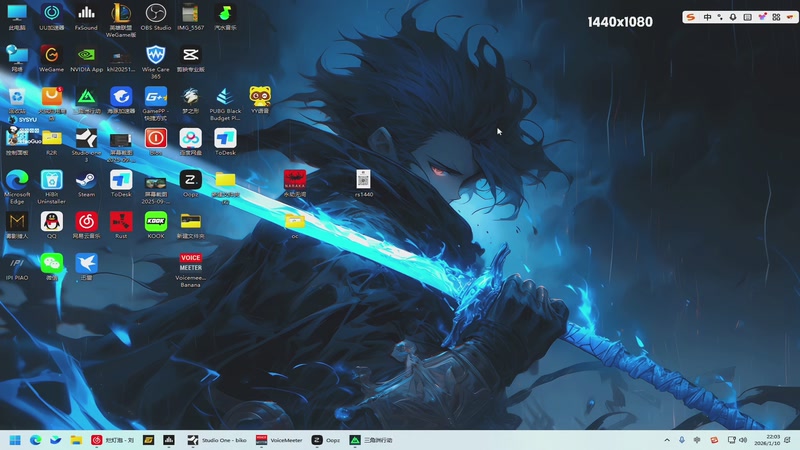Switch to Studio One - biko taskbar window
This screenshot has height=450, width=800.
pyautogui.click(x=217, y=440)
